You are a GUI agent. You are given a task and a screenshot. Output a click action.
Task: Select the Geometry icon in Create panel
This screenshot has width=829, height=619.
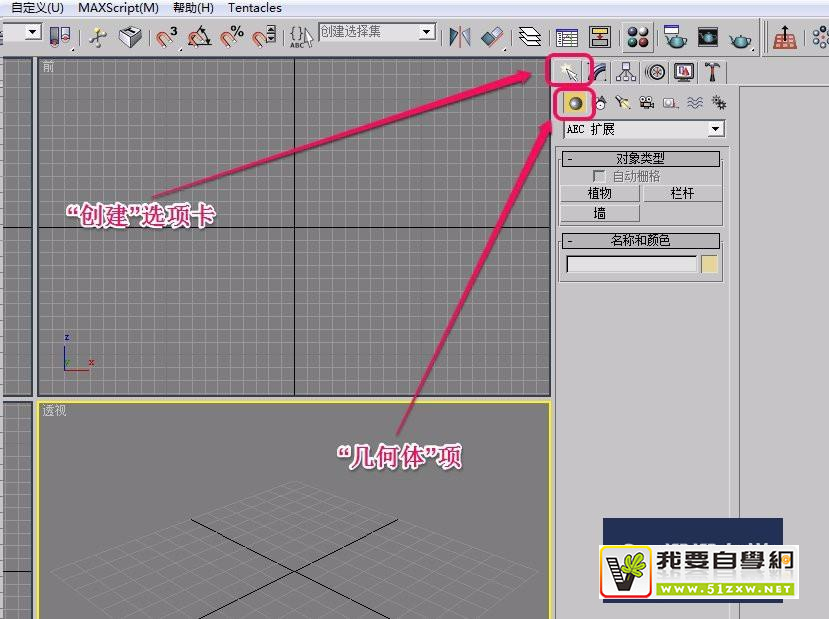(x=576, y=102)
